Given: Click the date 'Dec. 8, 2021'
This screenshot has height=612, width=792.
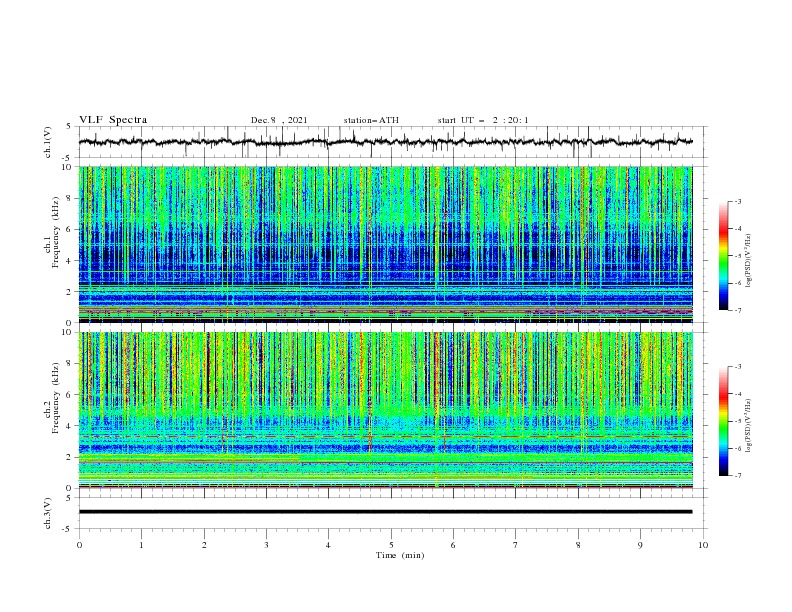Looking at the screenshot, I should [279, 120].
